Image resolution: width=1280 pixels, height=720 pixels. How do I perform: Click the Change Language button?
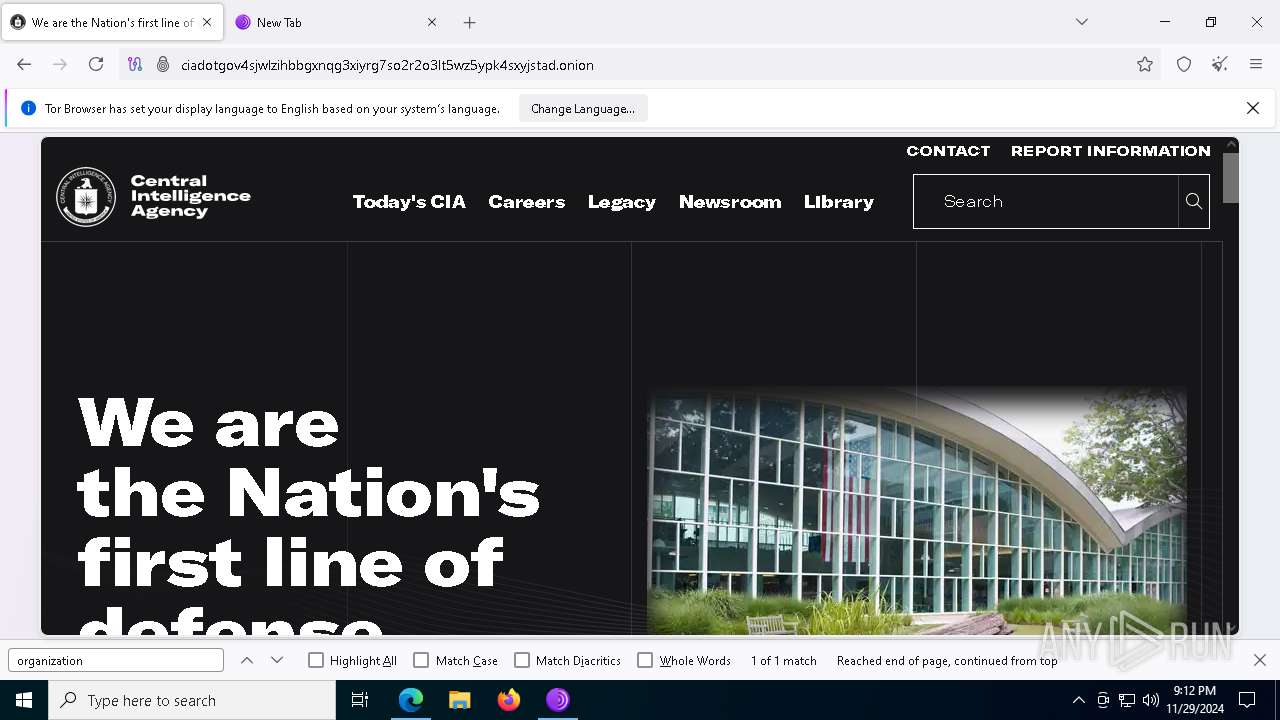[x=583, y=108]
